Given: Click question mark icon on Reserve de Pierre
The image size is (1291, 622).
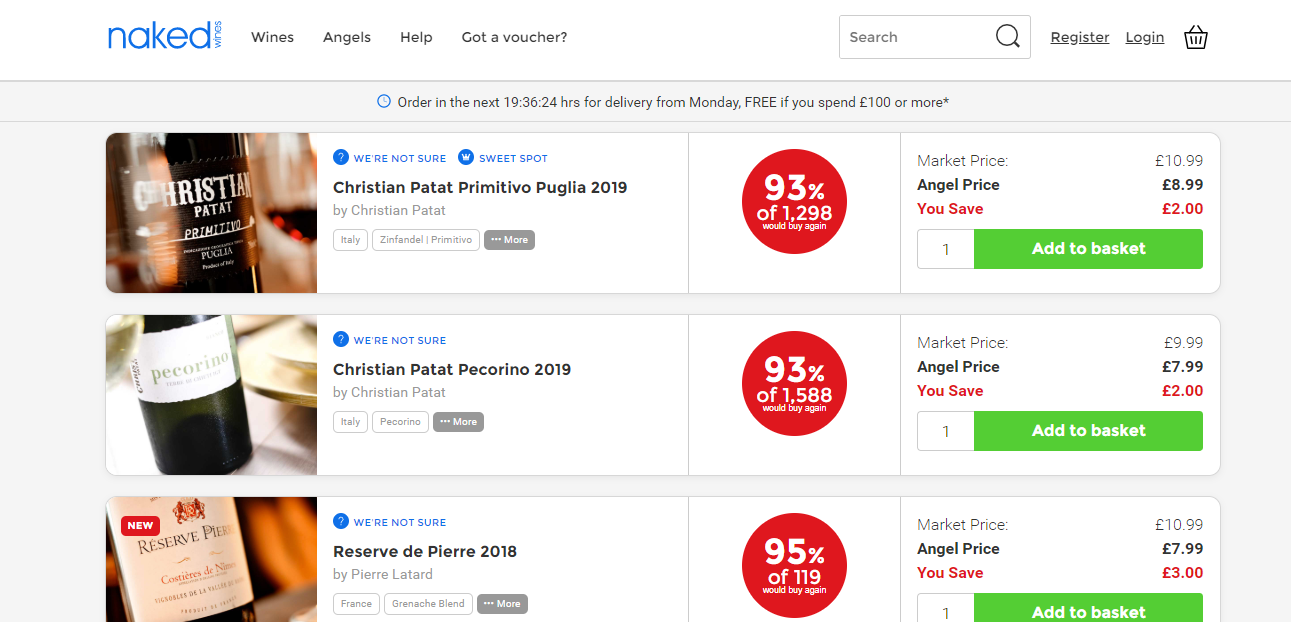Looking at the screenshot, I should pyautogui.click(x=341, y=522).
